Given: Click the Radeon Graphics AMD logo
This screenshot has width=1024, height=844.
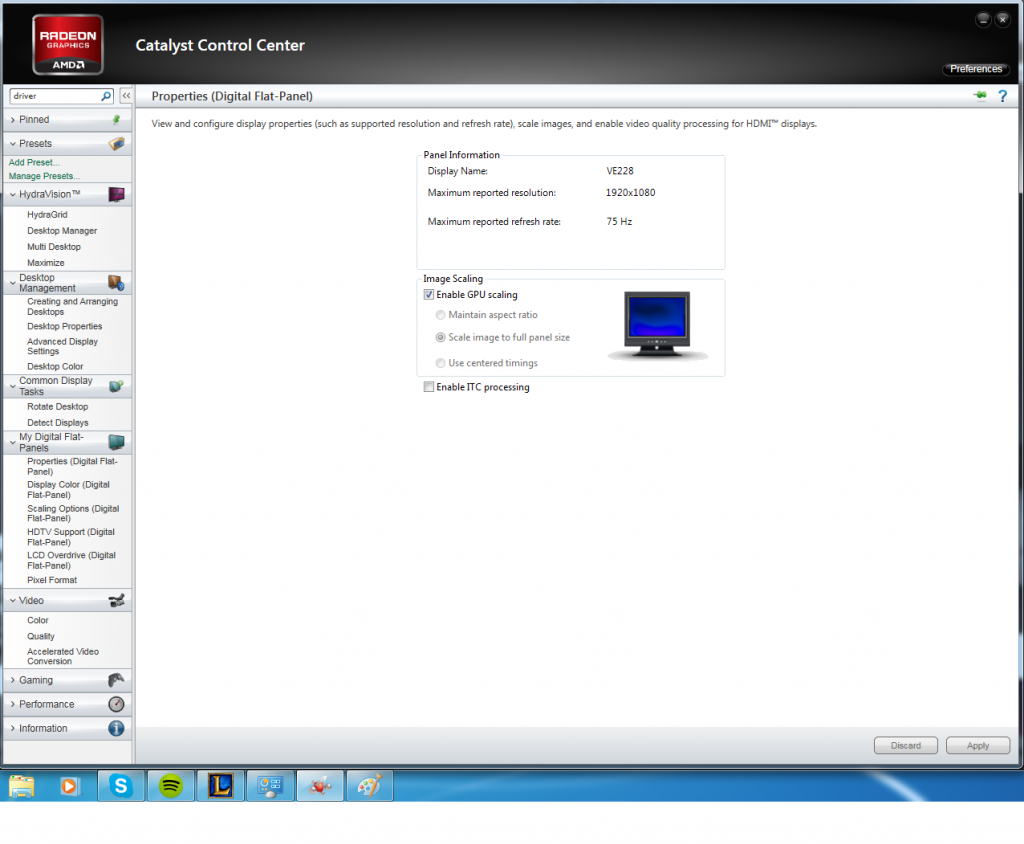Looking at the screenshot, I should click(x=68, y=45).
